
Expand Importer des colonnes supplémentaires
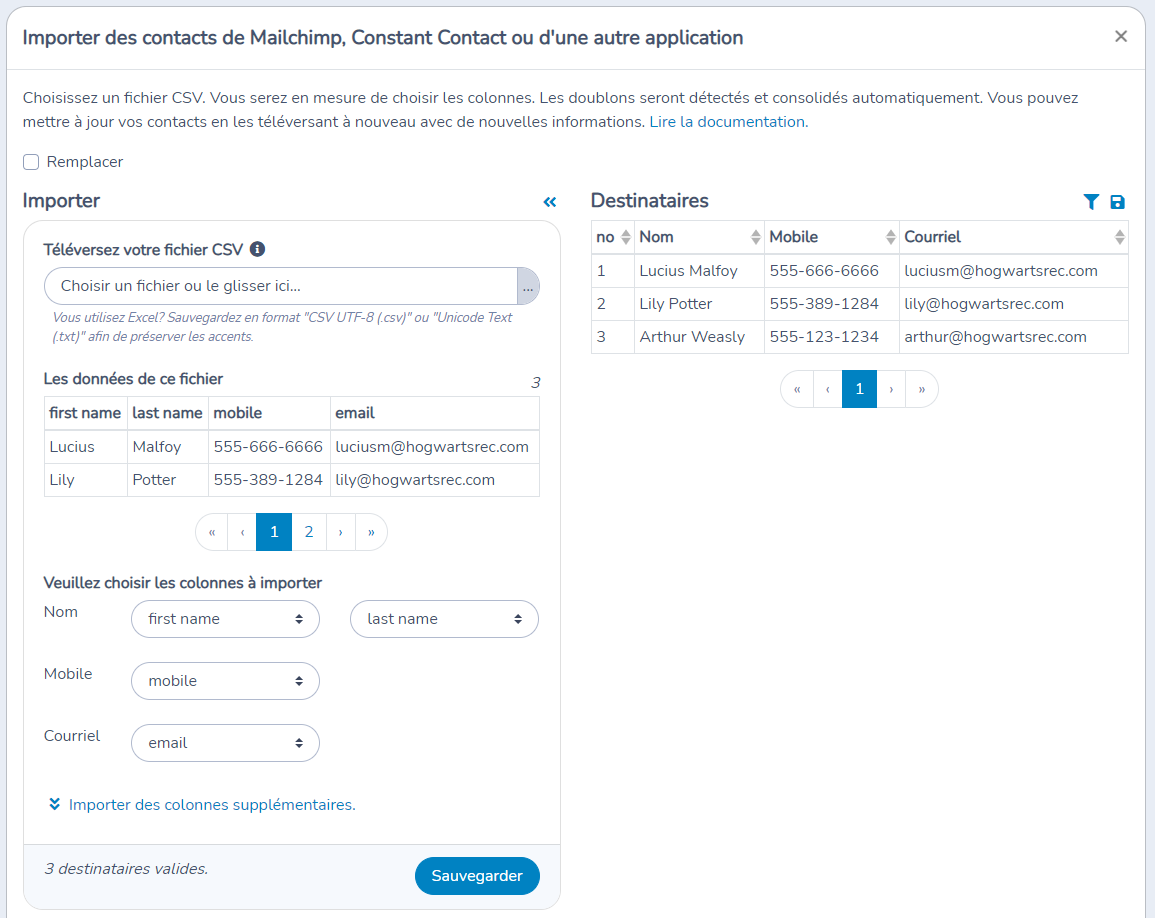pos(202,805)
